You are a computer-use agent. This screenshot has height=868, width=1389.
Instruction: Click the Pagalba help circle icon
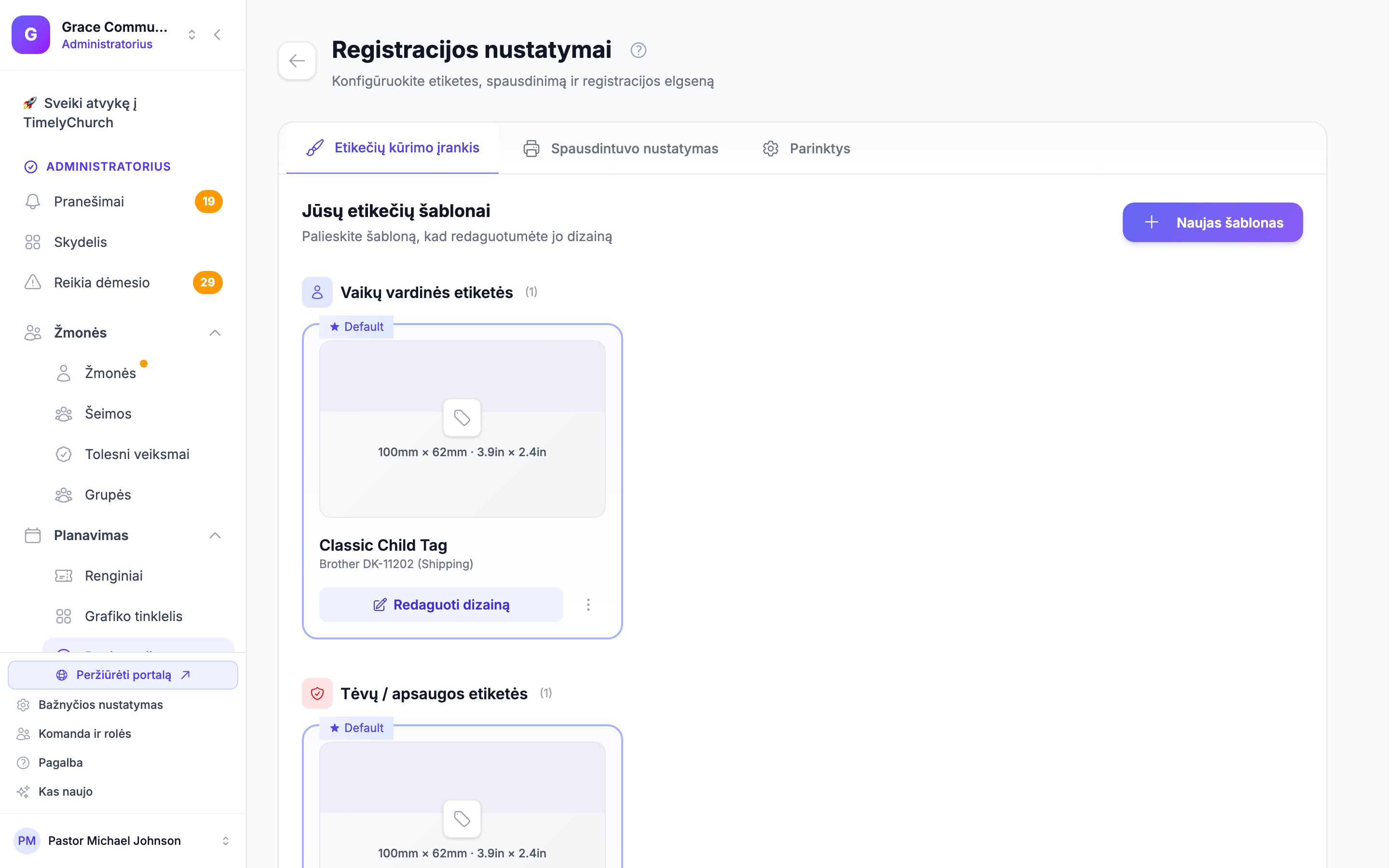[23, 763]
